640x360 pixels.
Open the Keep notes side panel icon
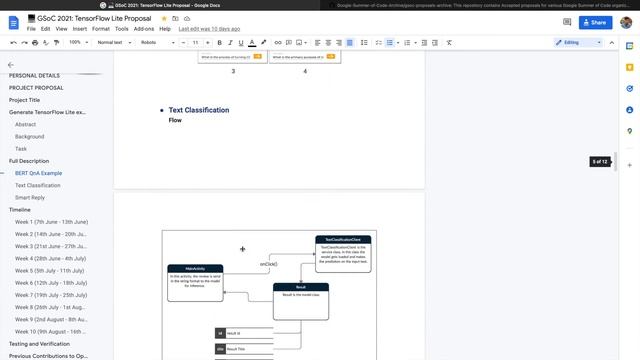(630, 67)
